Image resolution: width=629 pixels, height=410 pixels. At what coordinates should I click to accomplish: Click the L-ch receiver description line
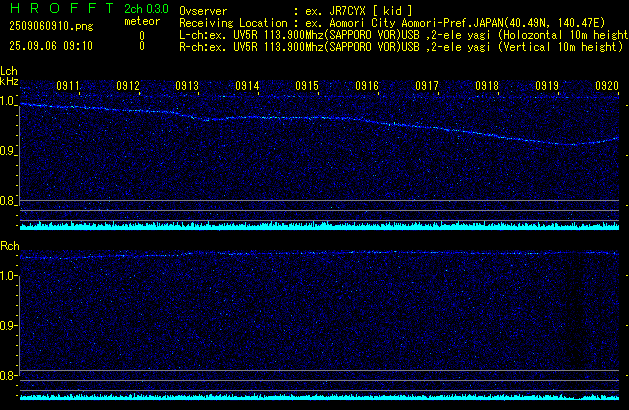(x=404, y=35)
